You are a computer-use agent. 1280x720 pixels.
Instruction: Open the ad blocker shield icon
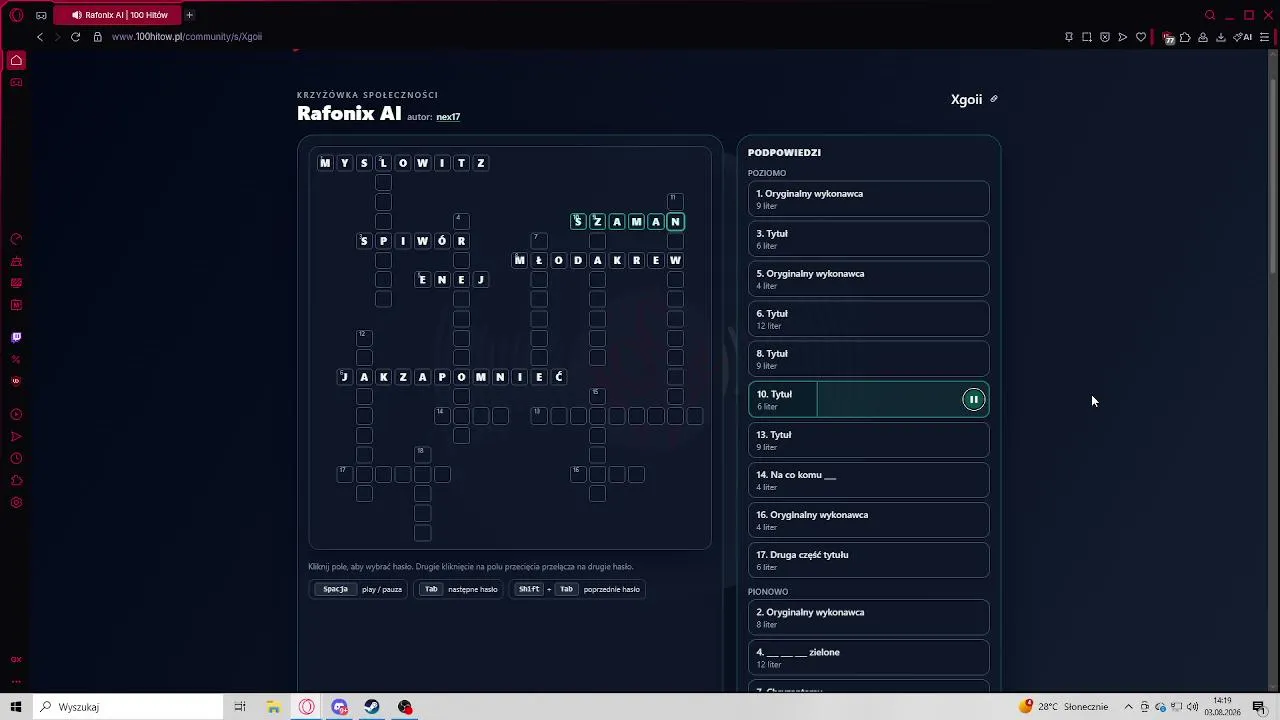coord(1105,37)
